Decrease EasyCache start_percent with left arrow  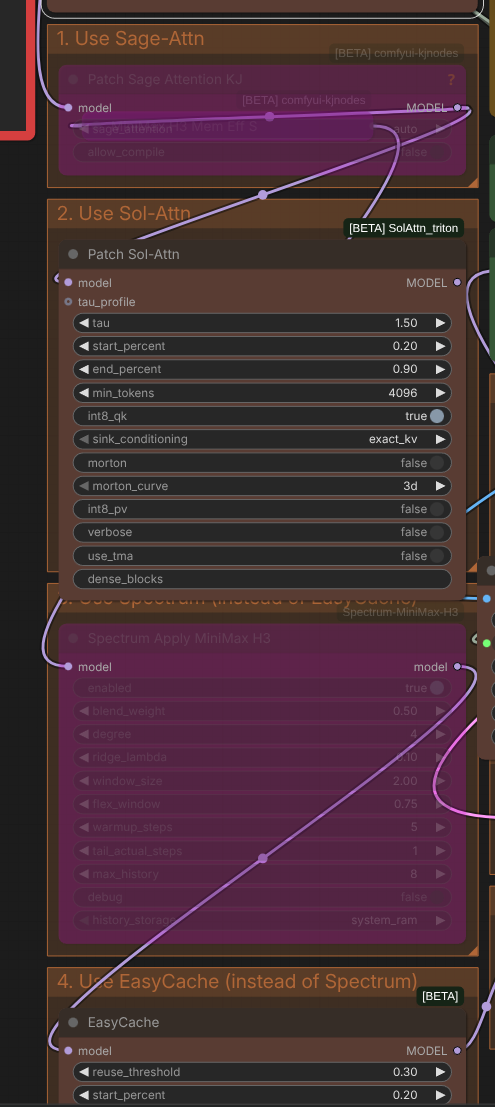[x=84, y=1095]
